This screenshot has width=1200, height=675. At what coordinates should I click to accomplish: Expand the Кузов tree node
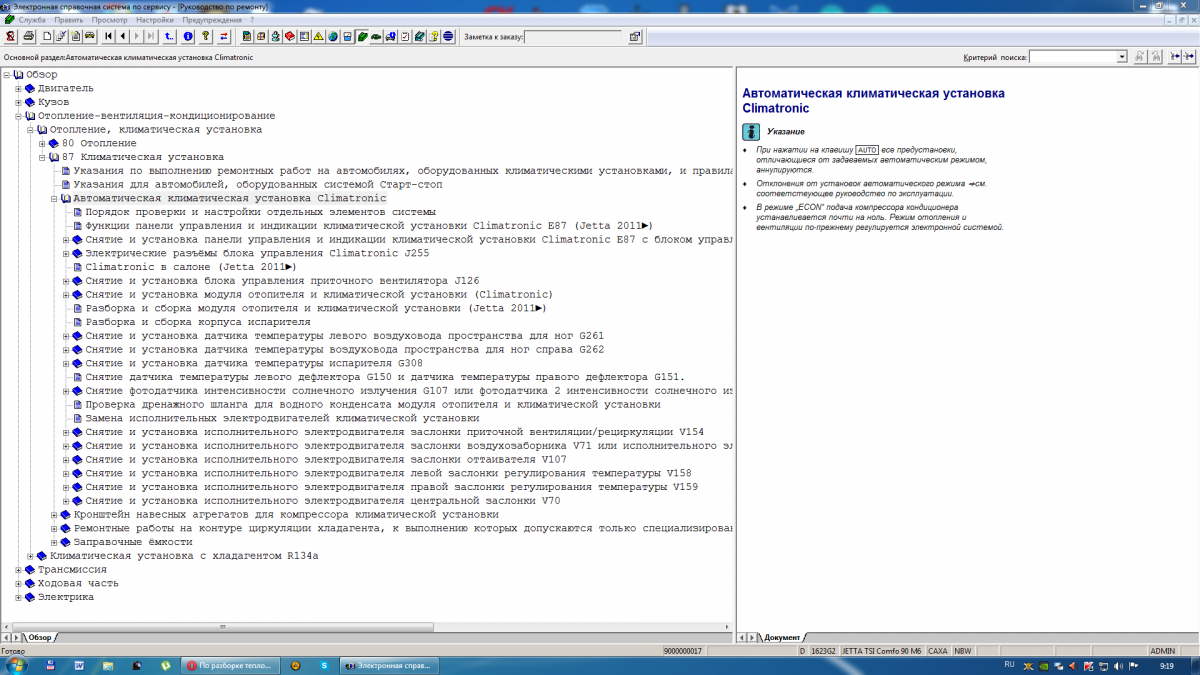18,102
